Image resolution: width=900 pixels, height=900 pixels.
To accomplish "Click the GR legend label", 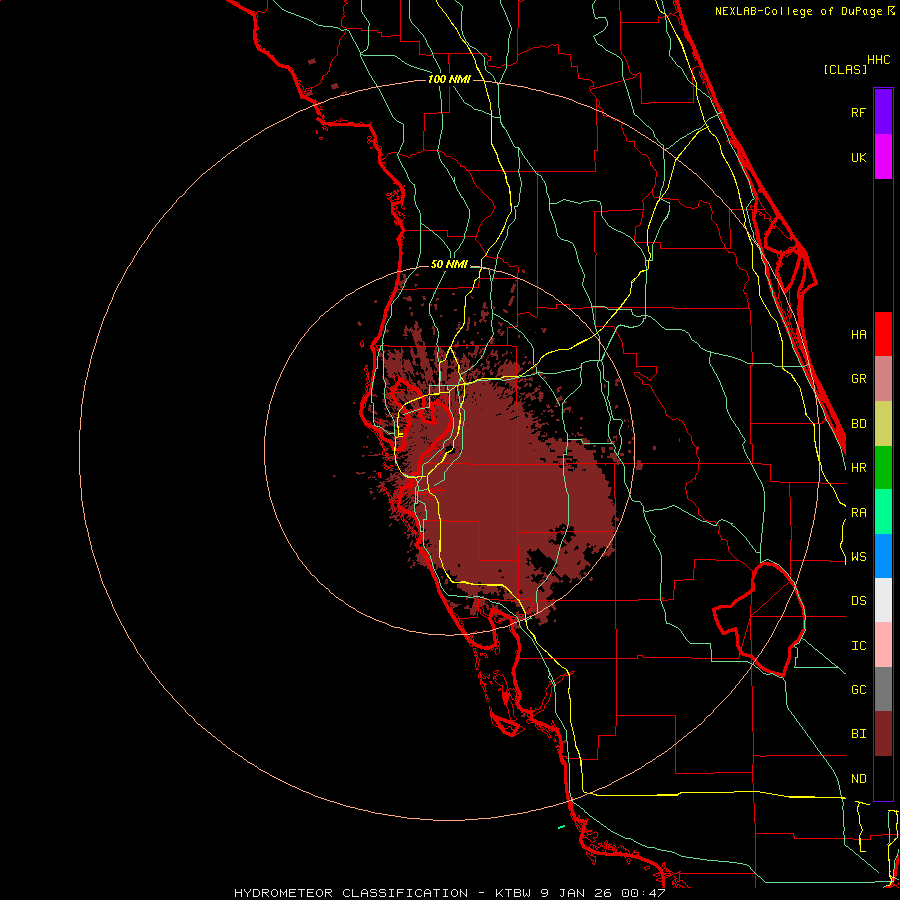I will tap(859, 379).
